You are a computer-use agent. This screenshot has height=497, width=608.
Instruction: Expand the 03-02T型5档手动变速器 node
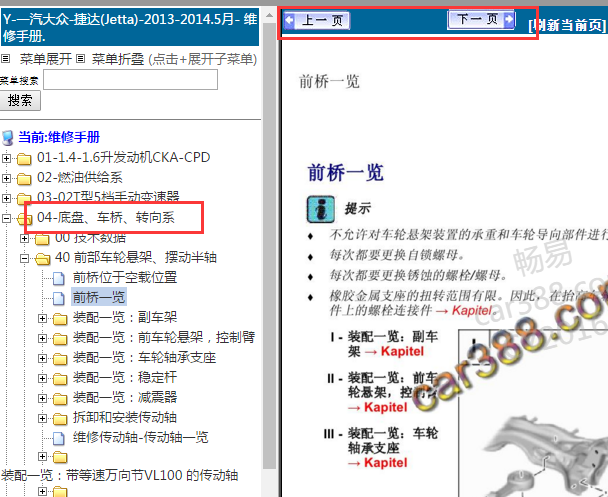tap(6, 198)
